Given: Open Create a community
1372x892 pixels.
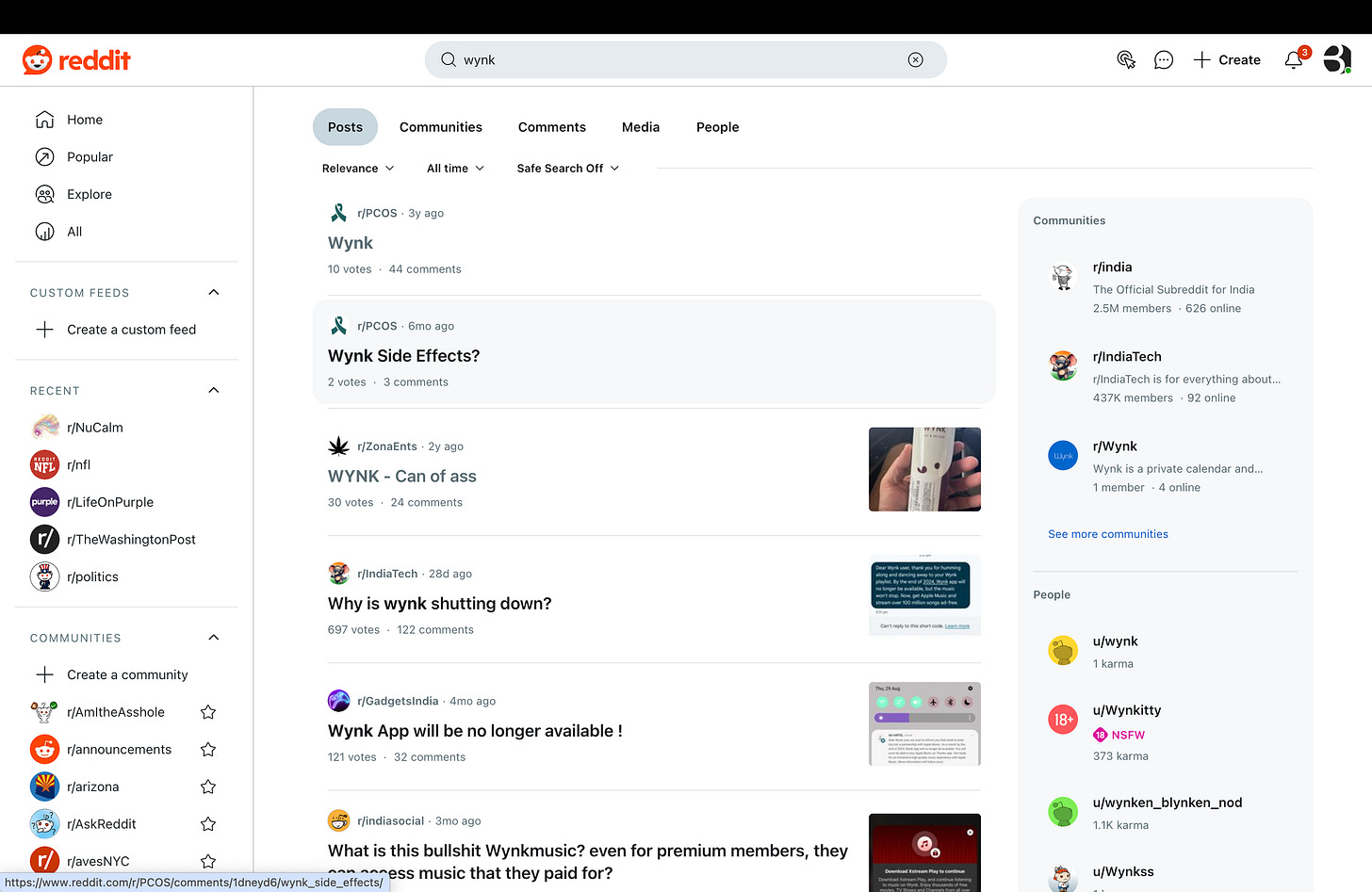Looking at the screenshot, I should tap(127, 675).
